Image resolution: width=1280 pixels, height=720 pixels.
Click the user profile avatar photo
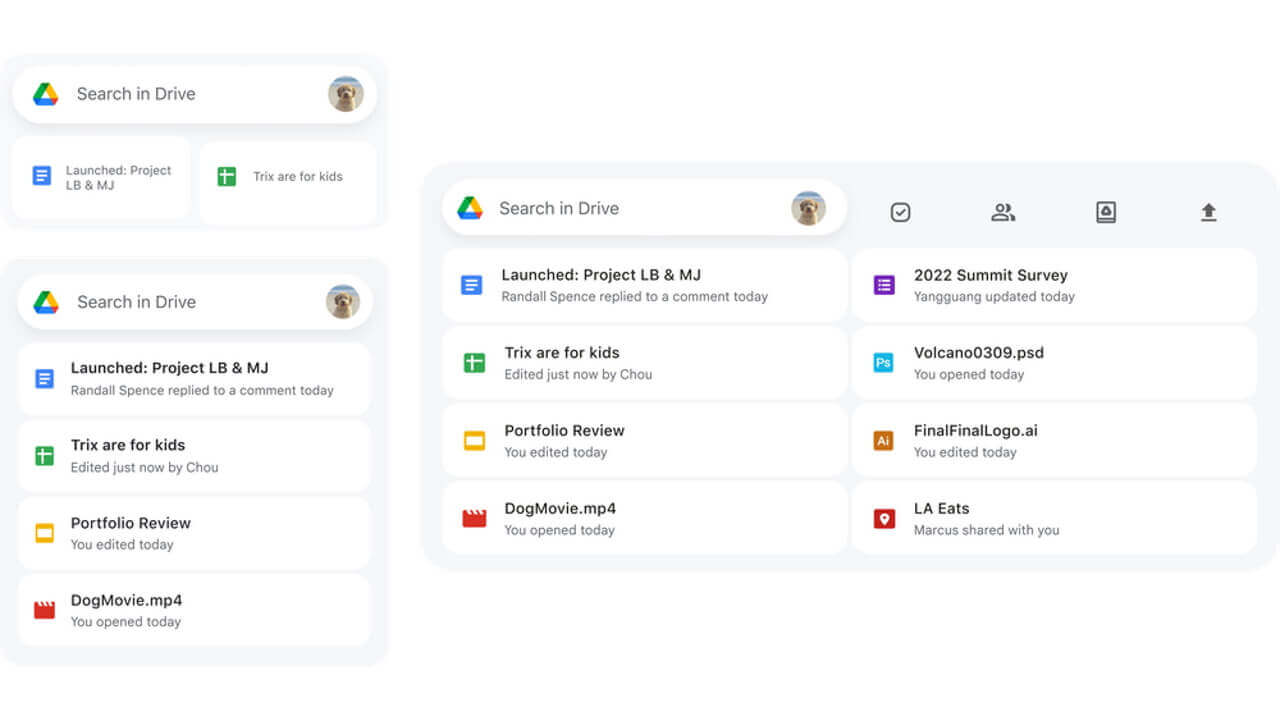click(808, 207)
